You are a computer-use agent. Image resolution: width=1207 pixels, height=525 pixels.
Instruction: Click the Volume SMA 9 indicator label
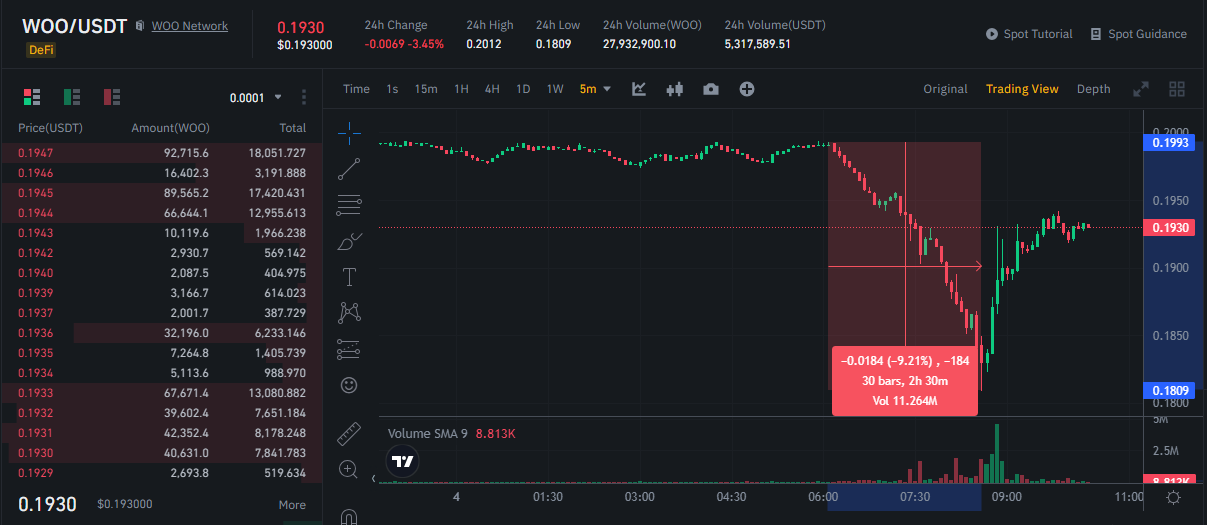click(428, 433)
